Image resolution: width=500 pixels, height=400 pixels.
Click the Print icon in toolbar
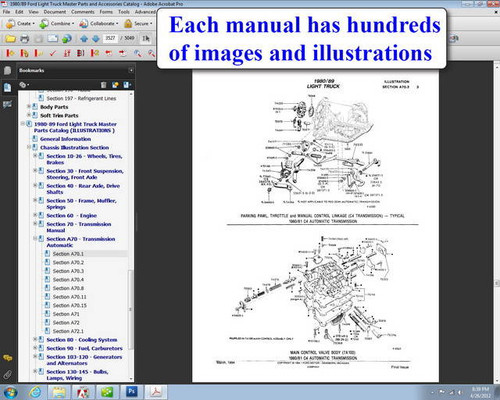pos(24,39)
